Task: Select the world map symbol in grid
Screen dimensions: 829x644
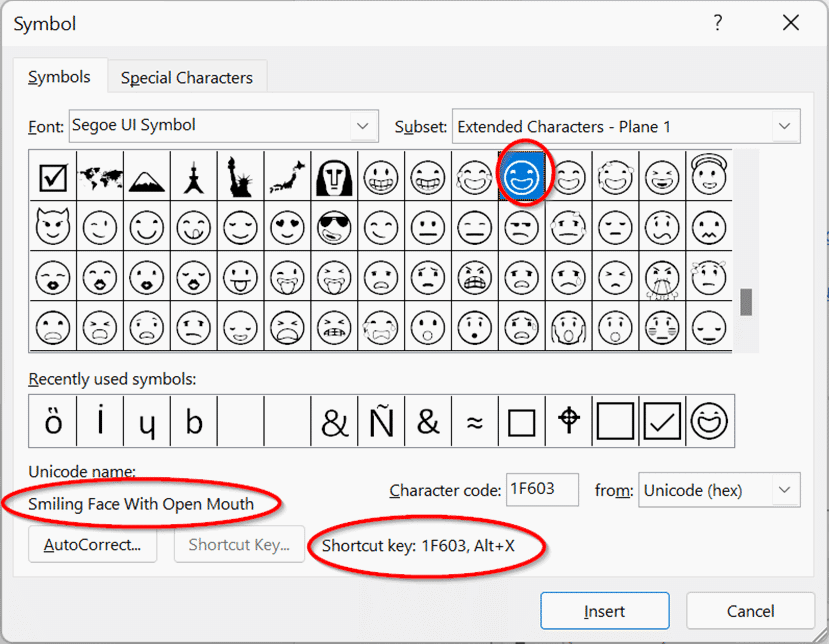Action: pyautogui.click(x=99, y=178)
